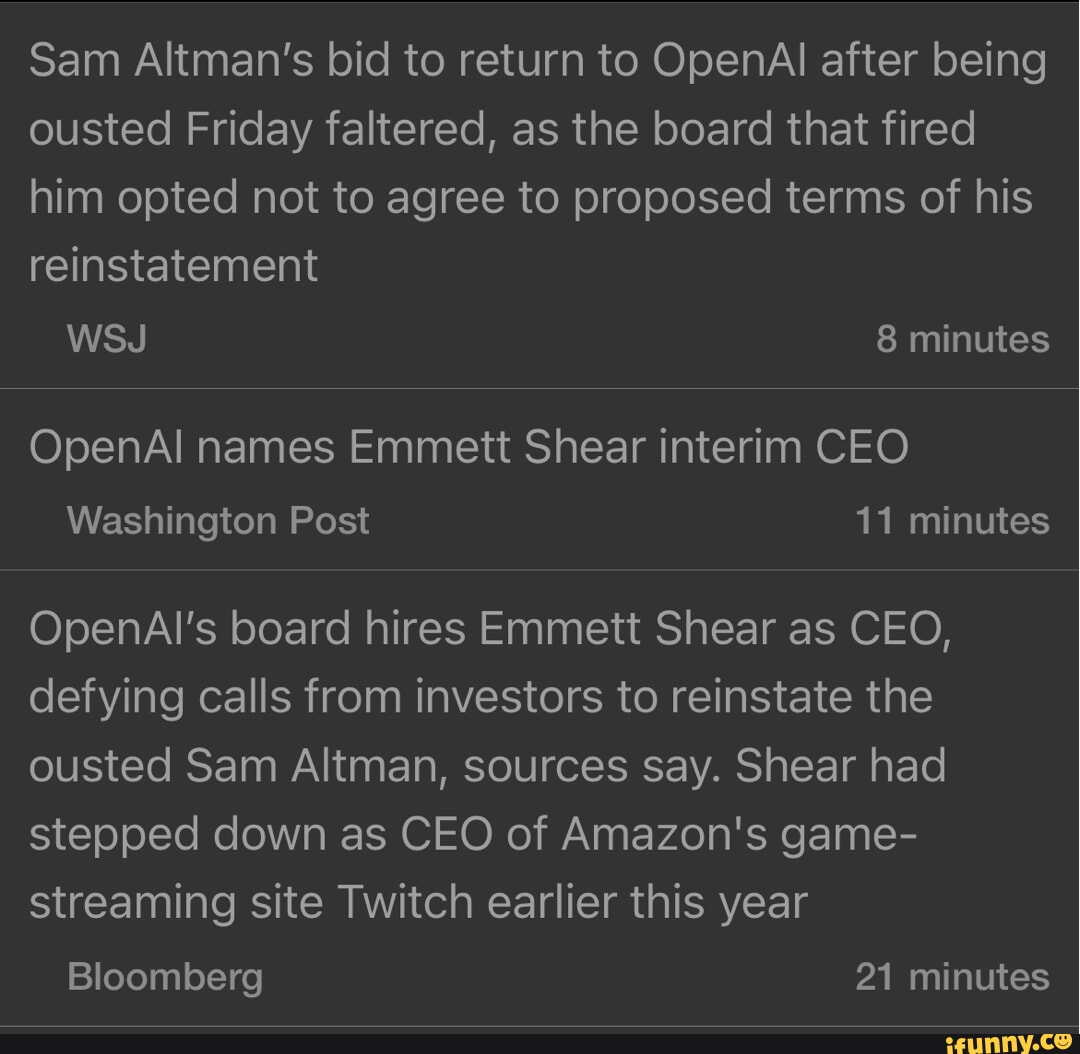Click the '21 minutes' timestamp
Image resolution: width=1080 pixels, height=1054 pixels.
pos(952,976)
